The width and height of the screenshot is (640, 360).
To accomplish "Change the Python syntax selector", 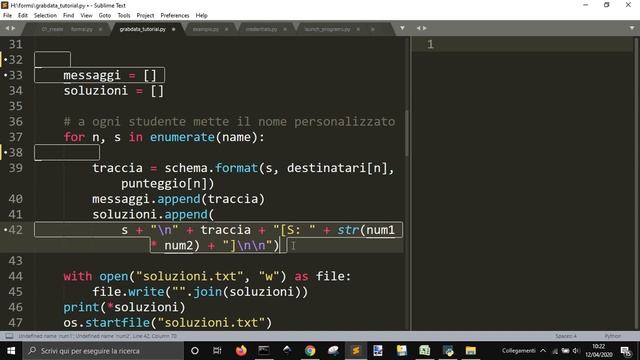I will coord(612,336).
